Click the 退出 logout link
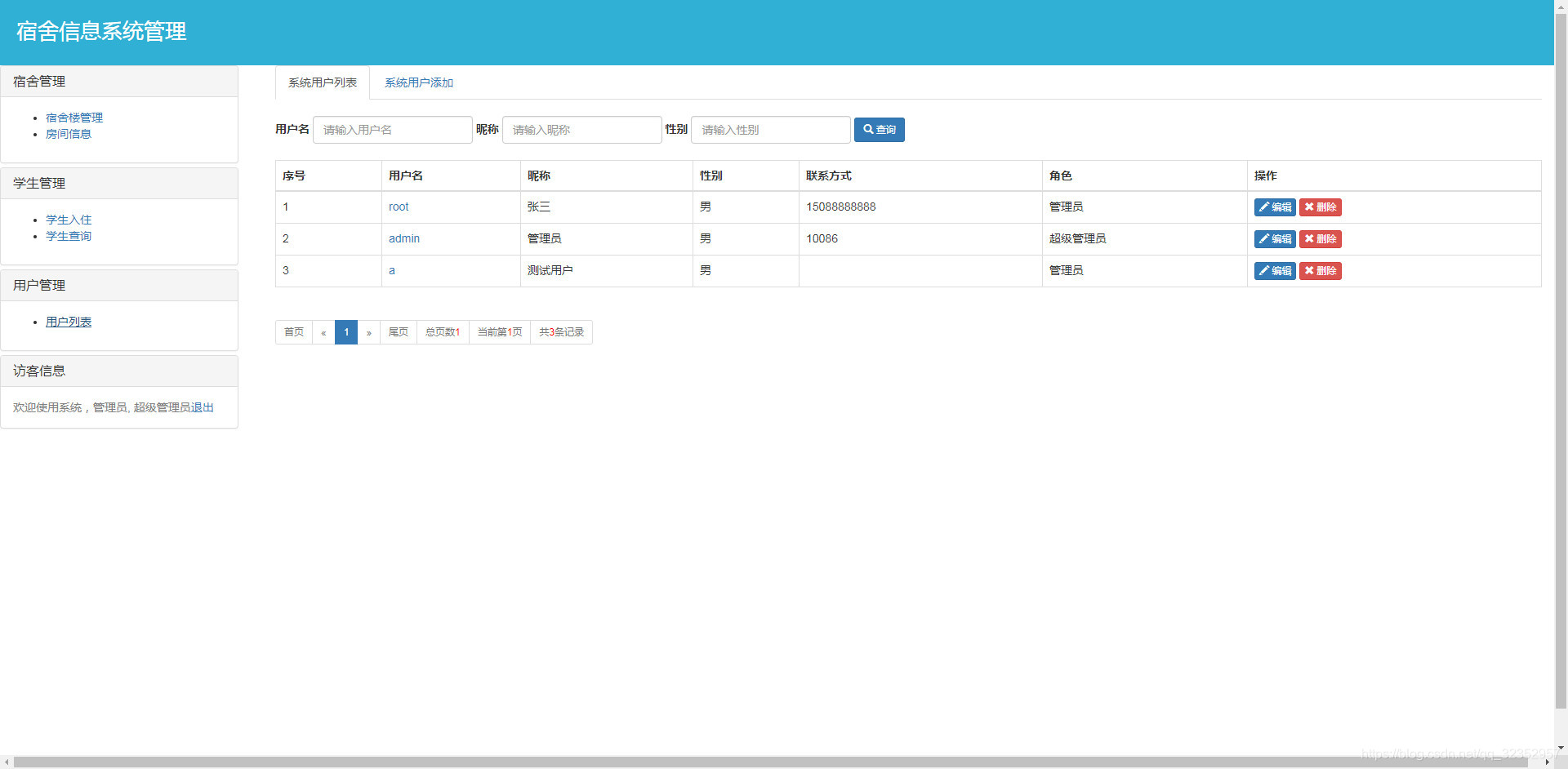This screenshot has height=769, width=1568. [203, 407]
